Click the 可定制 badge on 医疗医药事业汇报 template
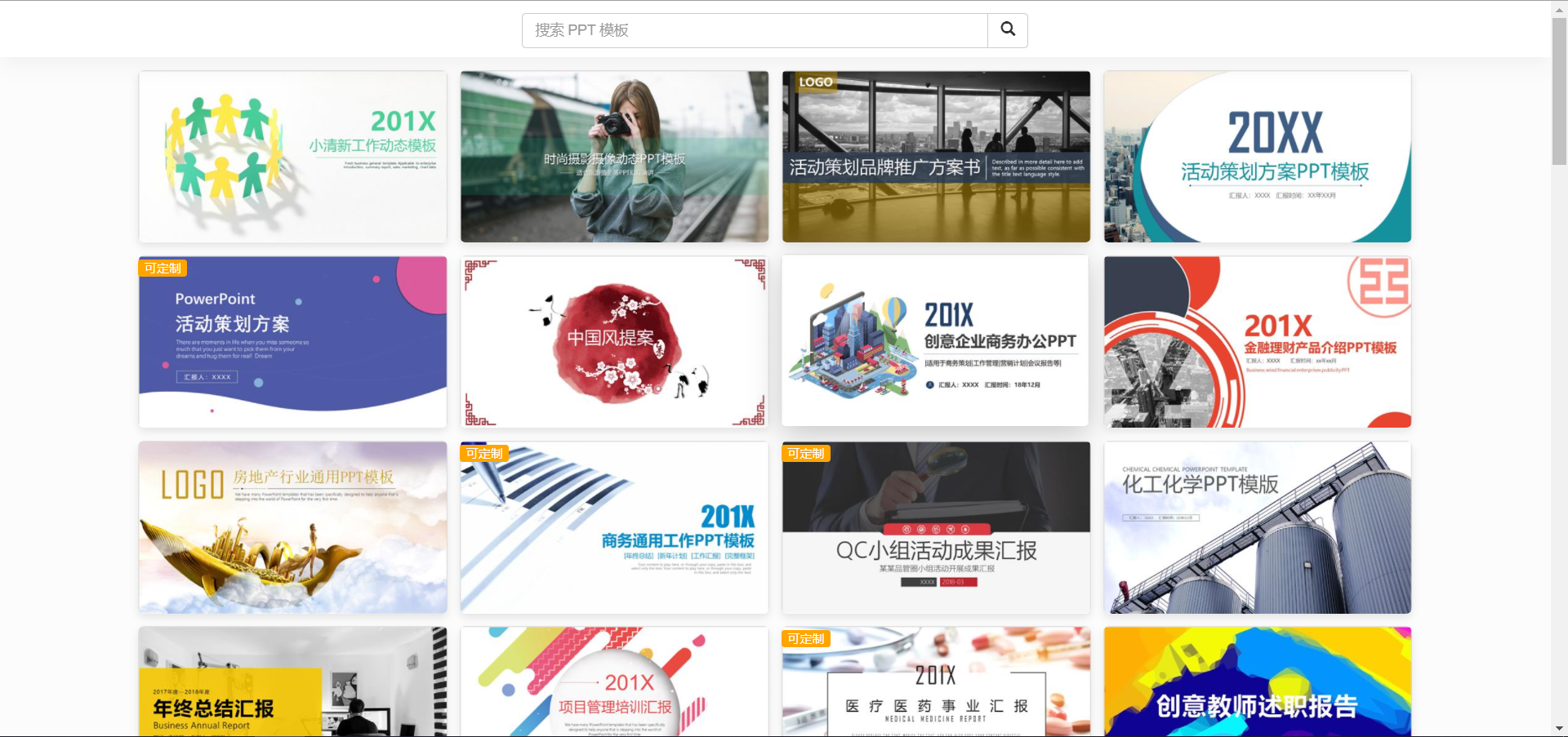This screenshot has height=737, width=1568. coord(805,639)
